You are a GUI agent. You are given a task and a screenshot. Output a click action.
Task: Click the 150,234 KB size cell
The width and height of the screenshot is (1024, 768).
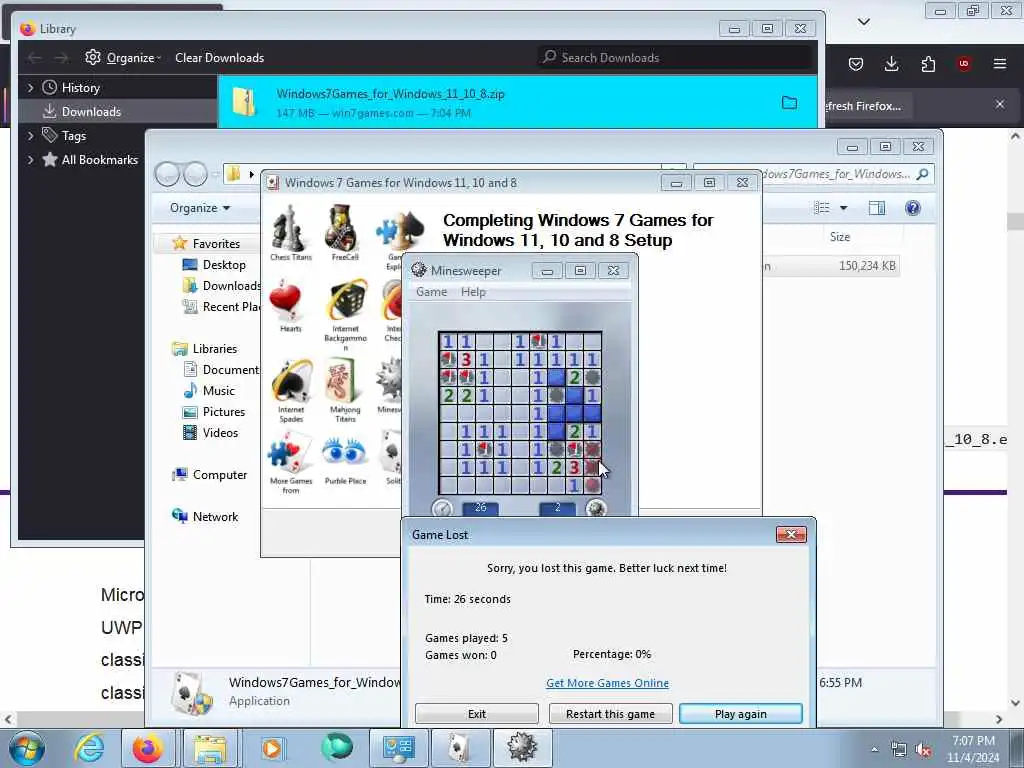tap(867, 266)
